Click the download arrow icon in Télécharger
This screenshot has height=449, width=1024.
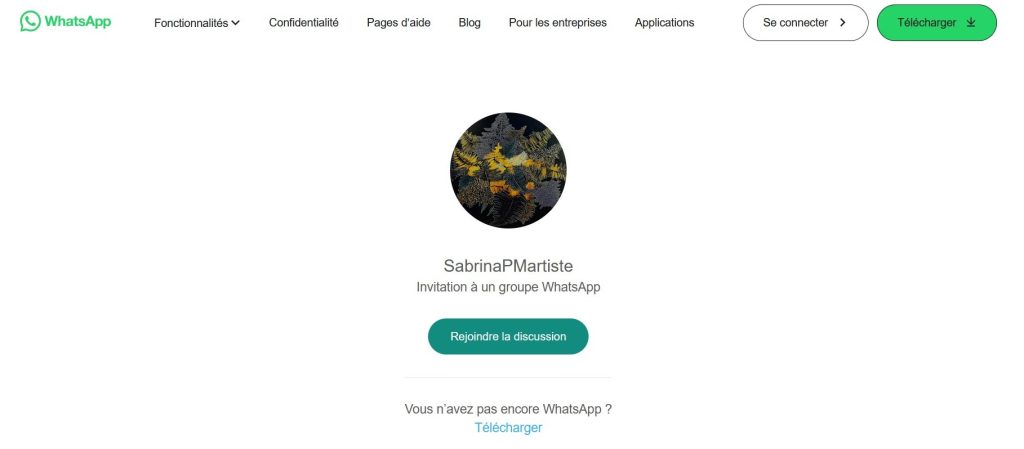(x=970, y=23)
